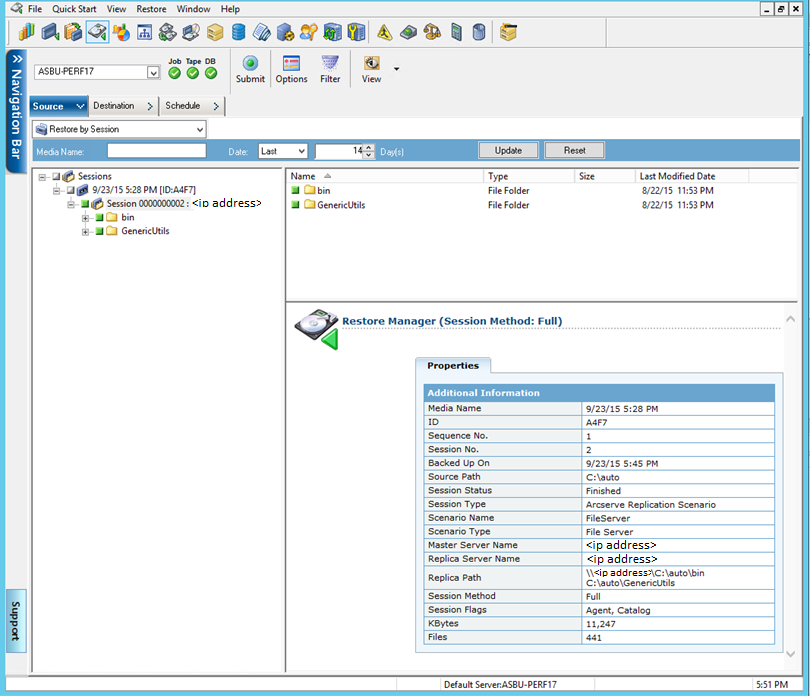Click the Reset button

(574, 151)
